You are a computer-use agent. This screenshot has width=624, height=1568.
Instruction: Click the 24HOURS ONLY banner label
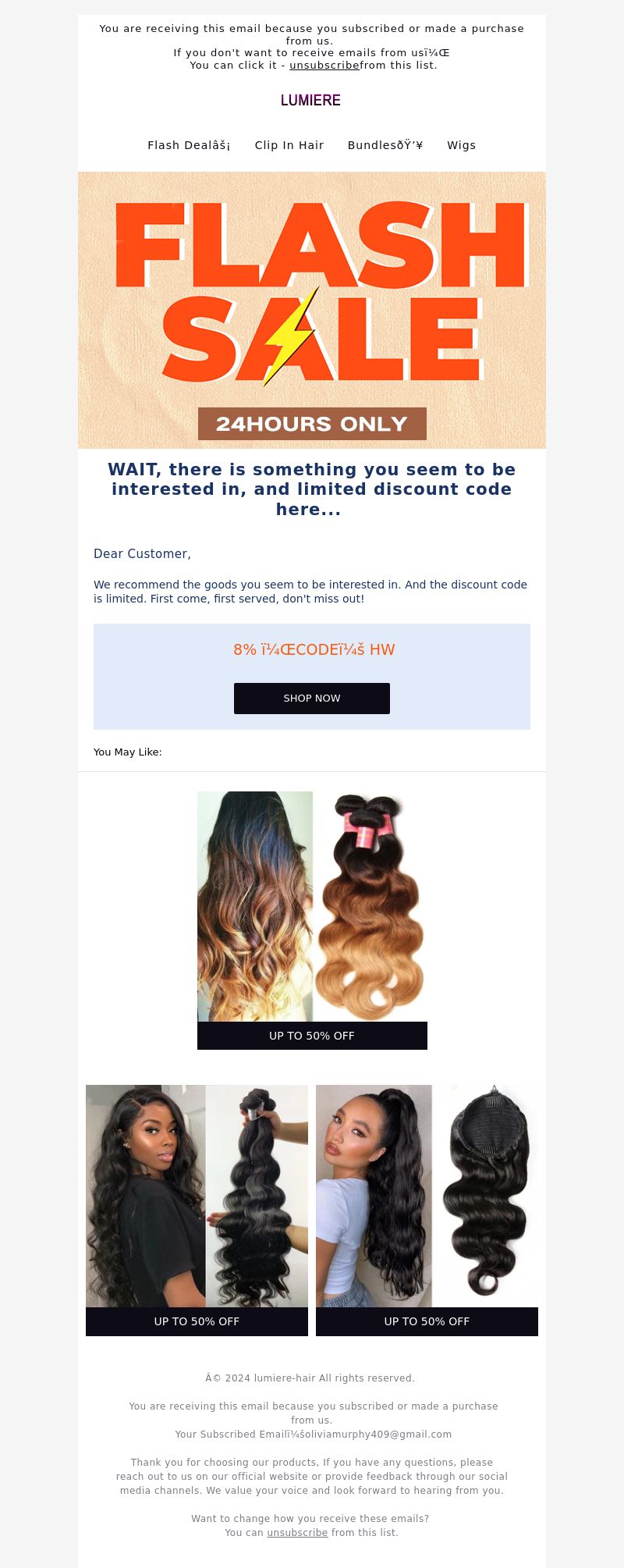point(312,424)
